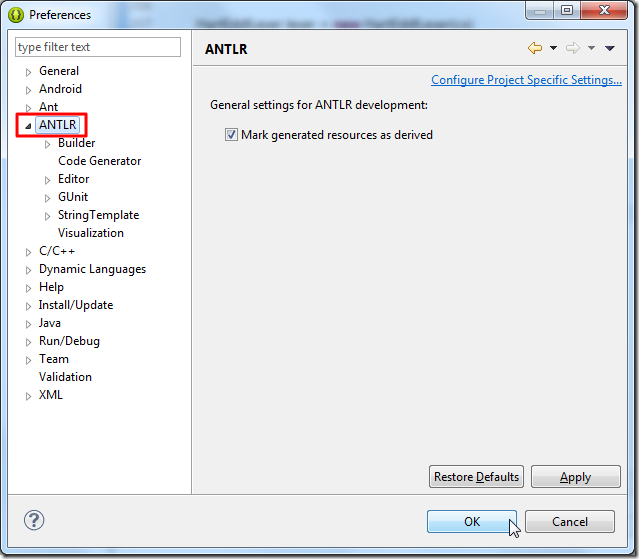
Task: Click the back navigation arrow icon
Action: click(535, 48)
